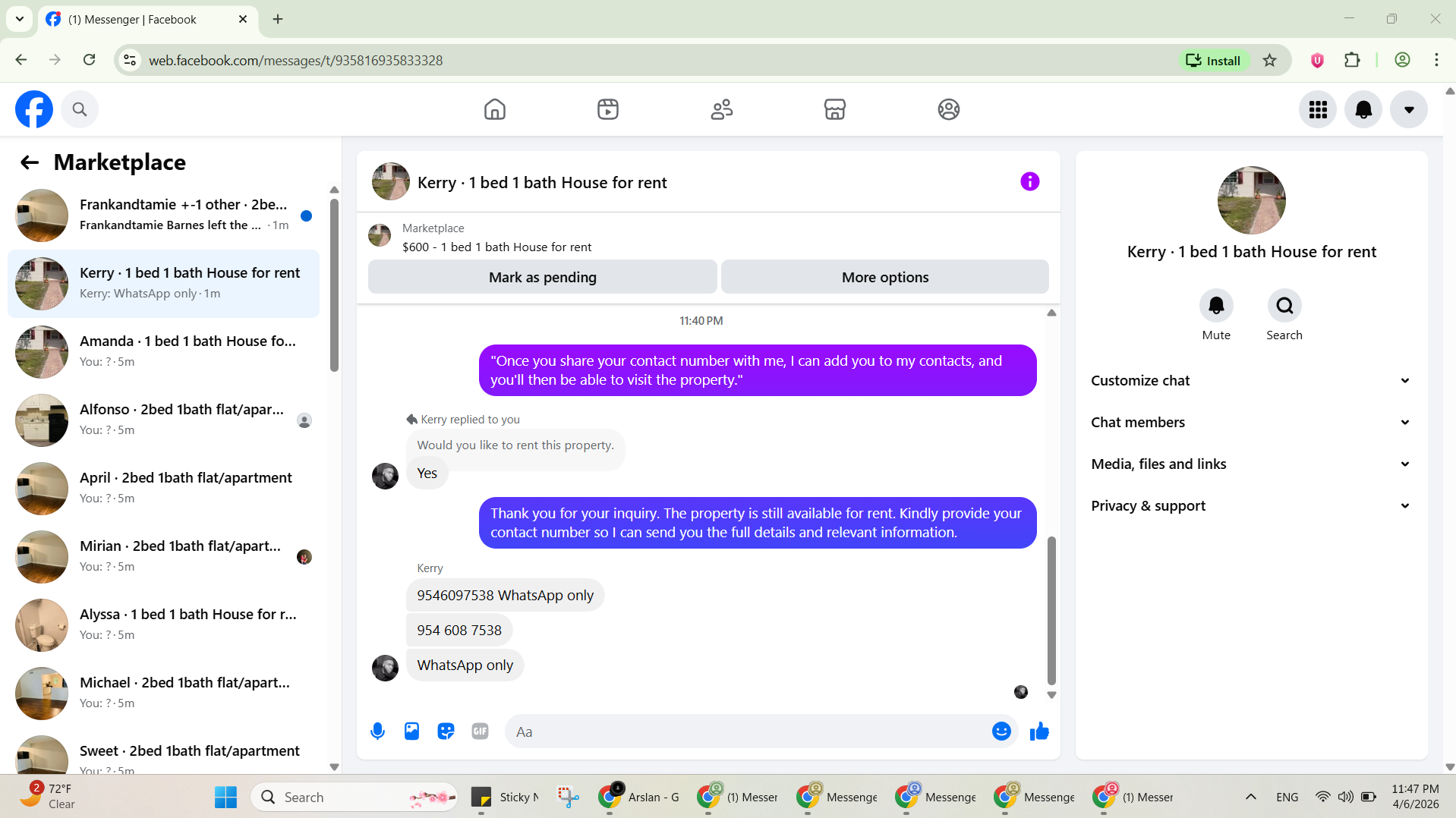Click the message thread scrollbar
Image resolution: width=1456 pixels, height=818 pixels.
1051,610
